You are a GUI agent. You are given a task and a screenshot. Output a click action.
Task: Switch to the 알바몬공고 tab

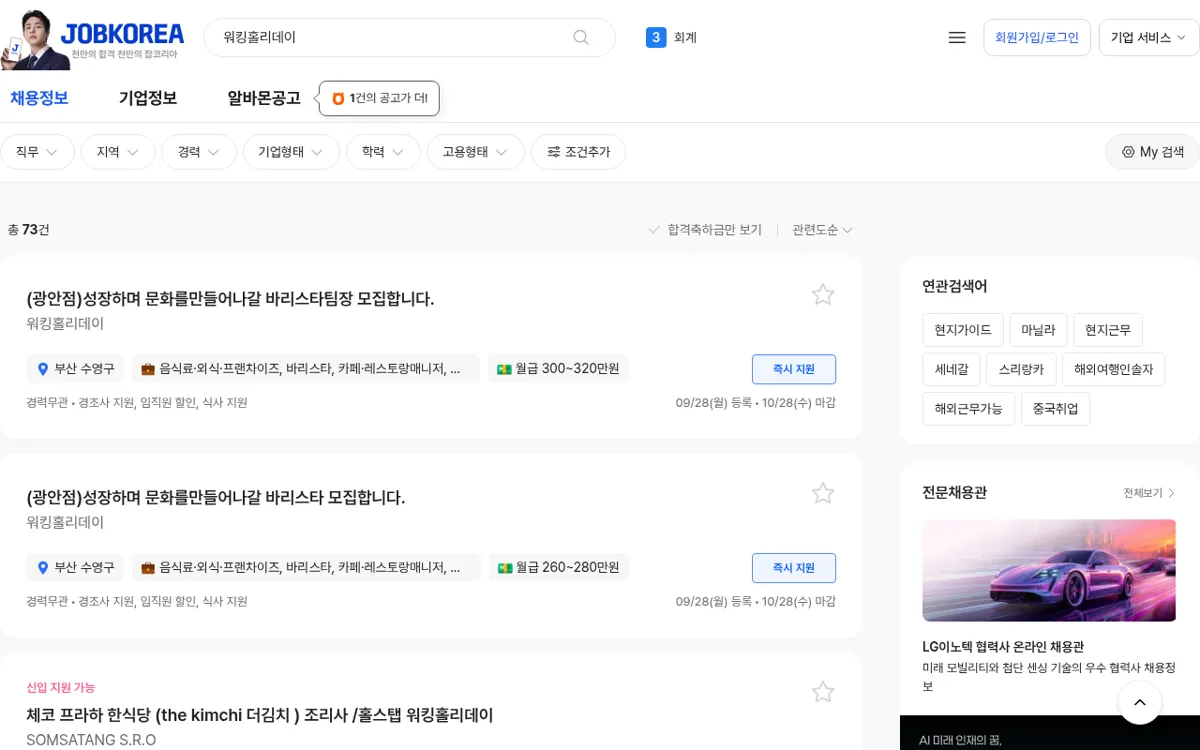tap(264, 98)
